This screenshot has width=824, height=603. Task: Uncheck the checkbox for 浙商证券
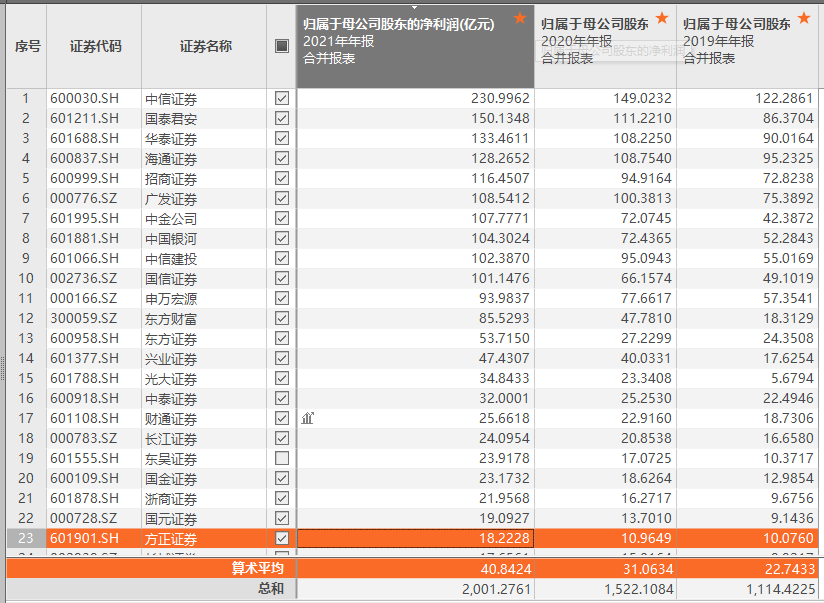(x=282, y=498)
